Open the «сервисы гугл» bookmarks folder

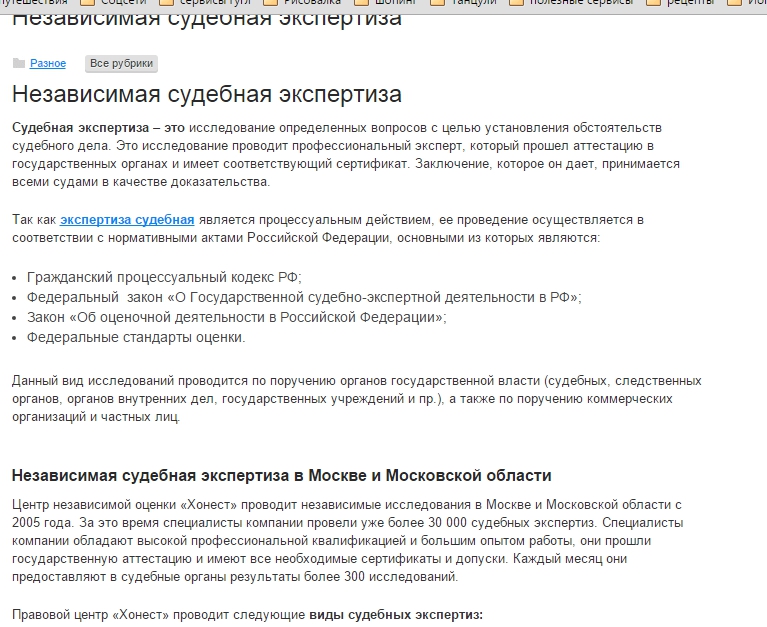click(205, 2)
